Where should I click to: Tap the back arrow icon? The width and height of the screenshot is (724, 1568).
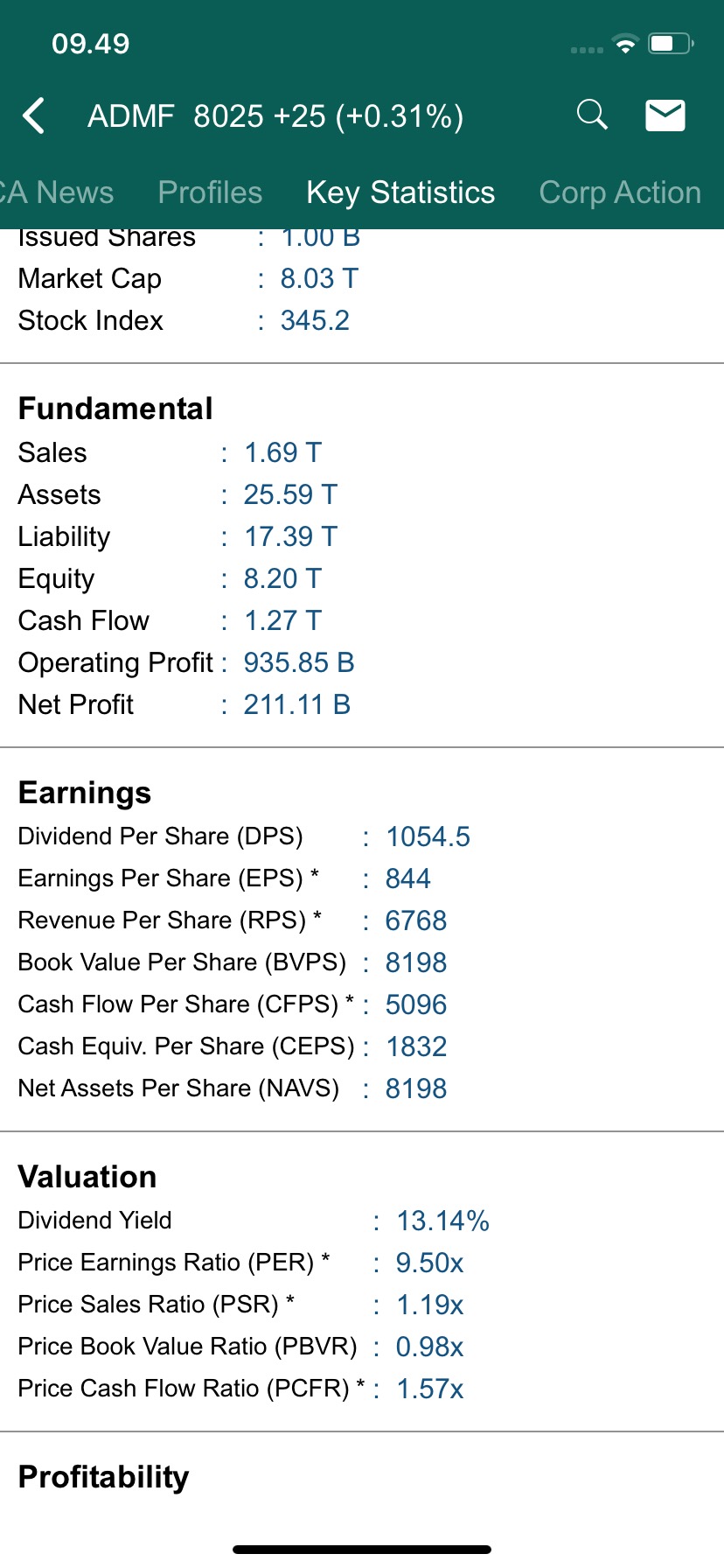(x=34, y=115)
